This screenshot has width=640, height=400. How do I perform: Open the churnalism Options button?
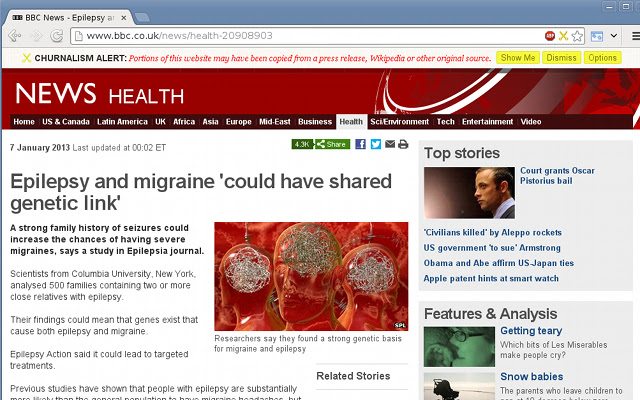point(602,58)
